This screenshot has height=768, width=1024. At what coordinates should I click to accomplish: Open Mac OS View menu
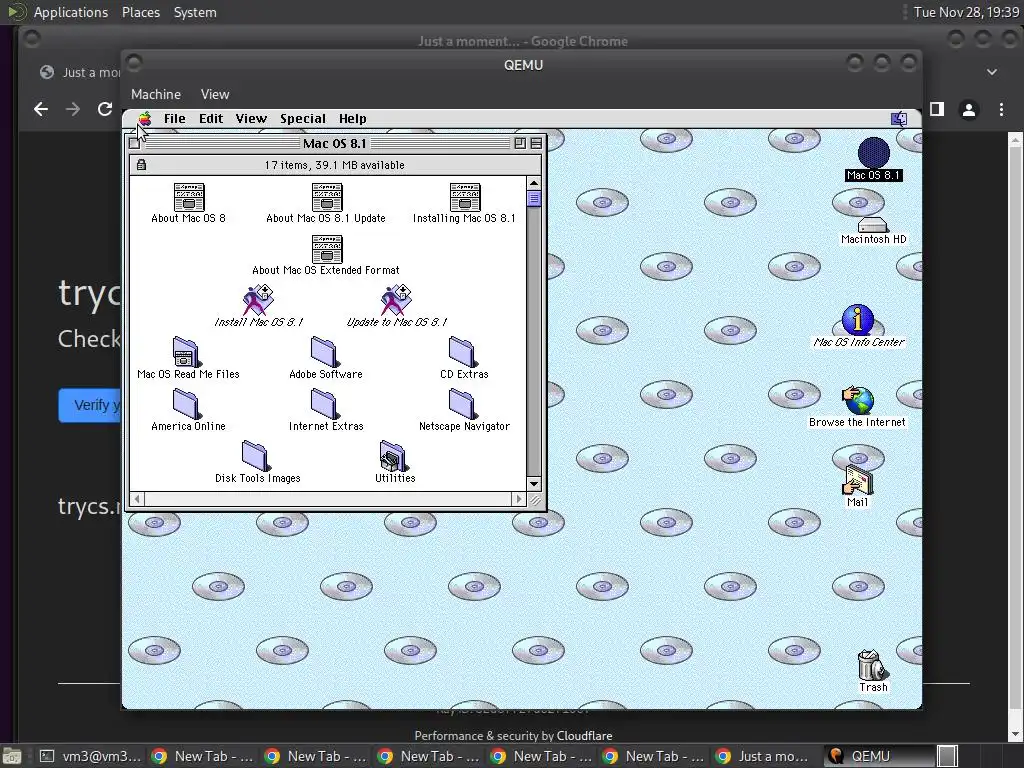pyautogui.click(x=251, y=119)
